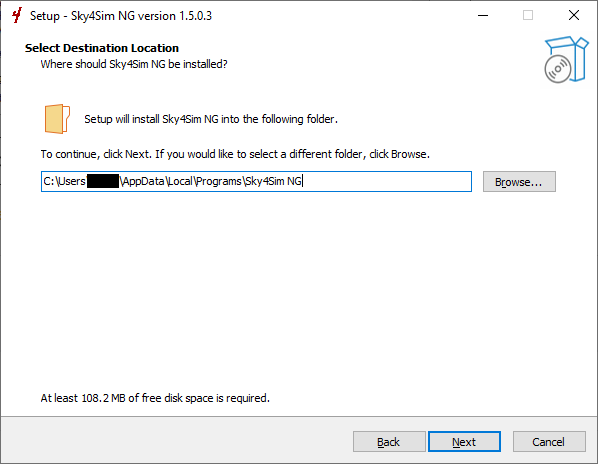Focus the destination folder path field

pyautogui.click(x=256, y=181)
